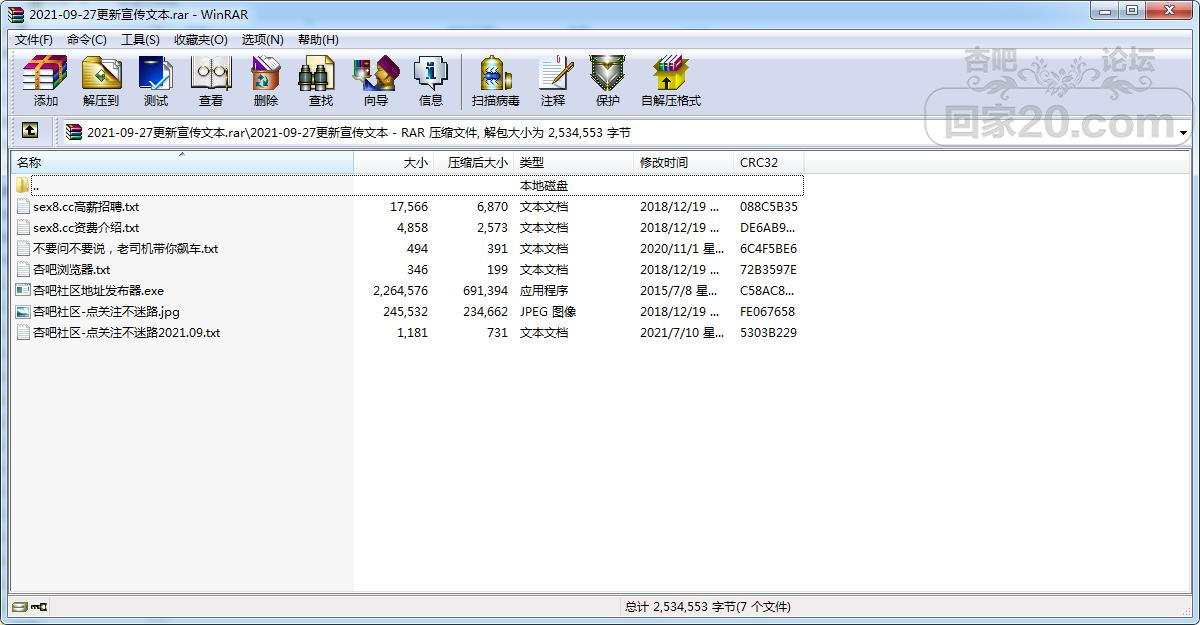Click the View (查看) toolbar icon

click(x=211, y=73)
